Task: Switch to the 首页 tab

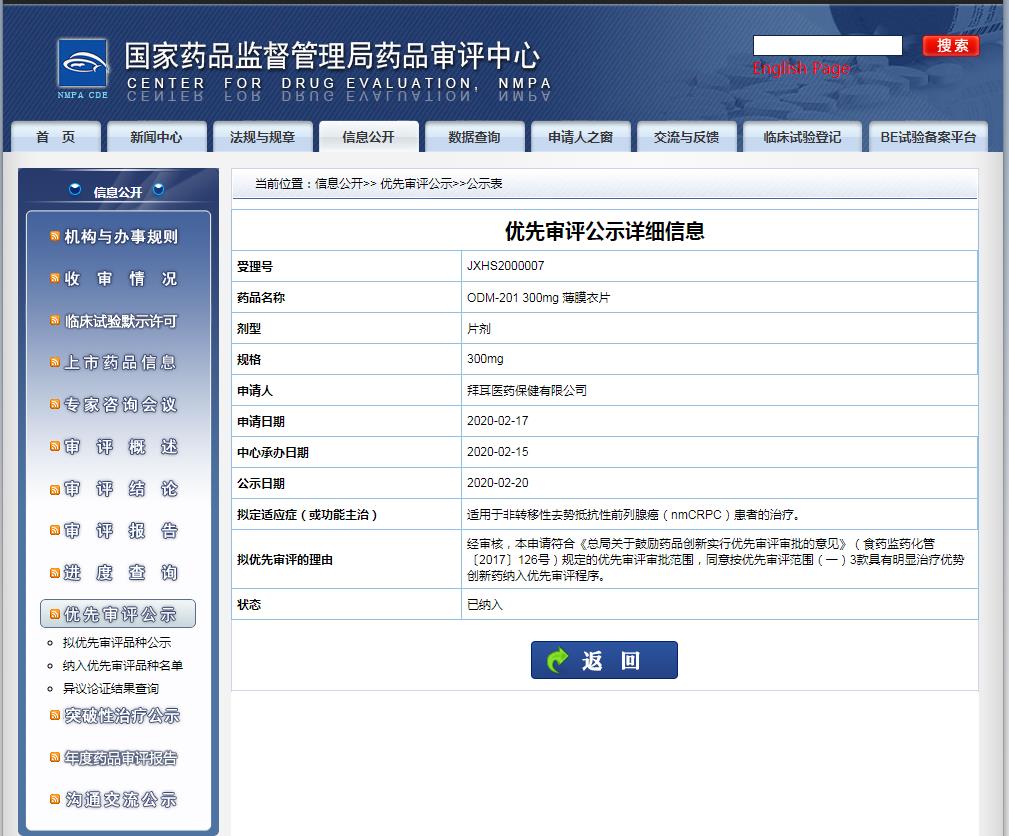Action: pyautogui.click(x=55, y=137)
